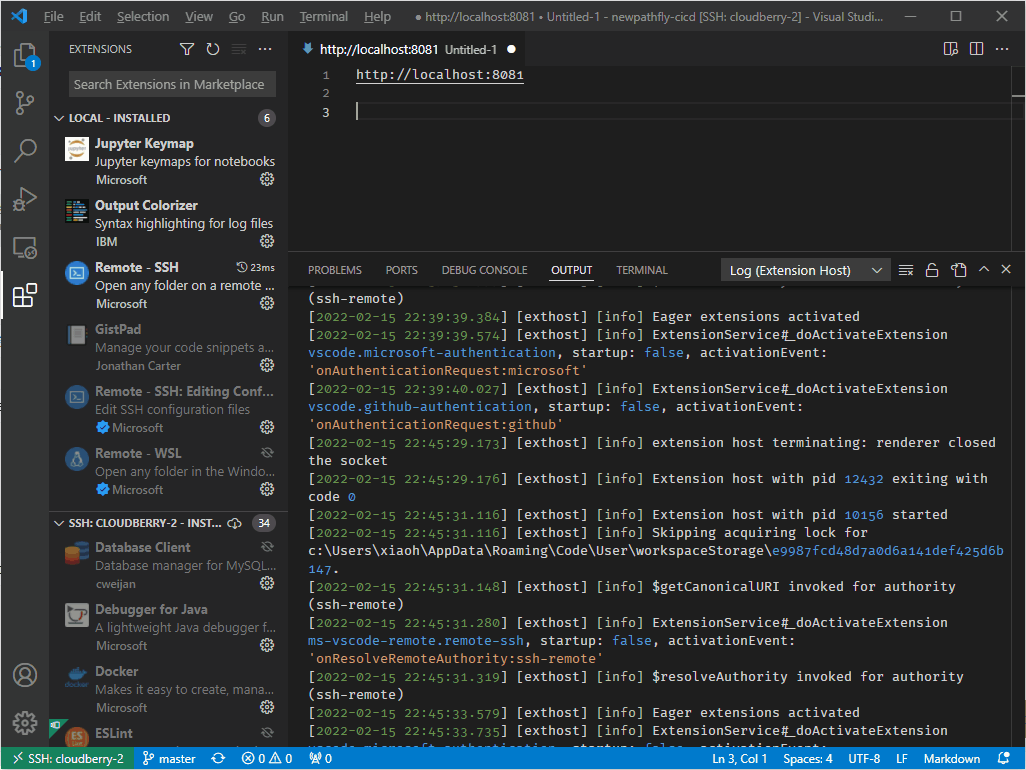Open gear for Remote - WSL extension

click(x=267, y=489)
